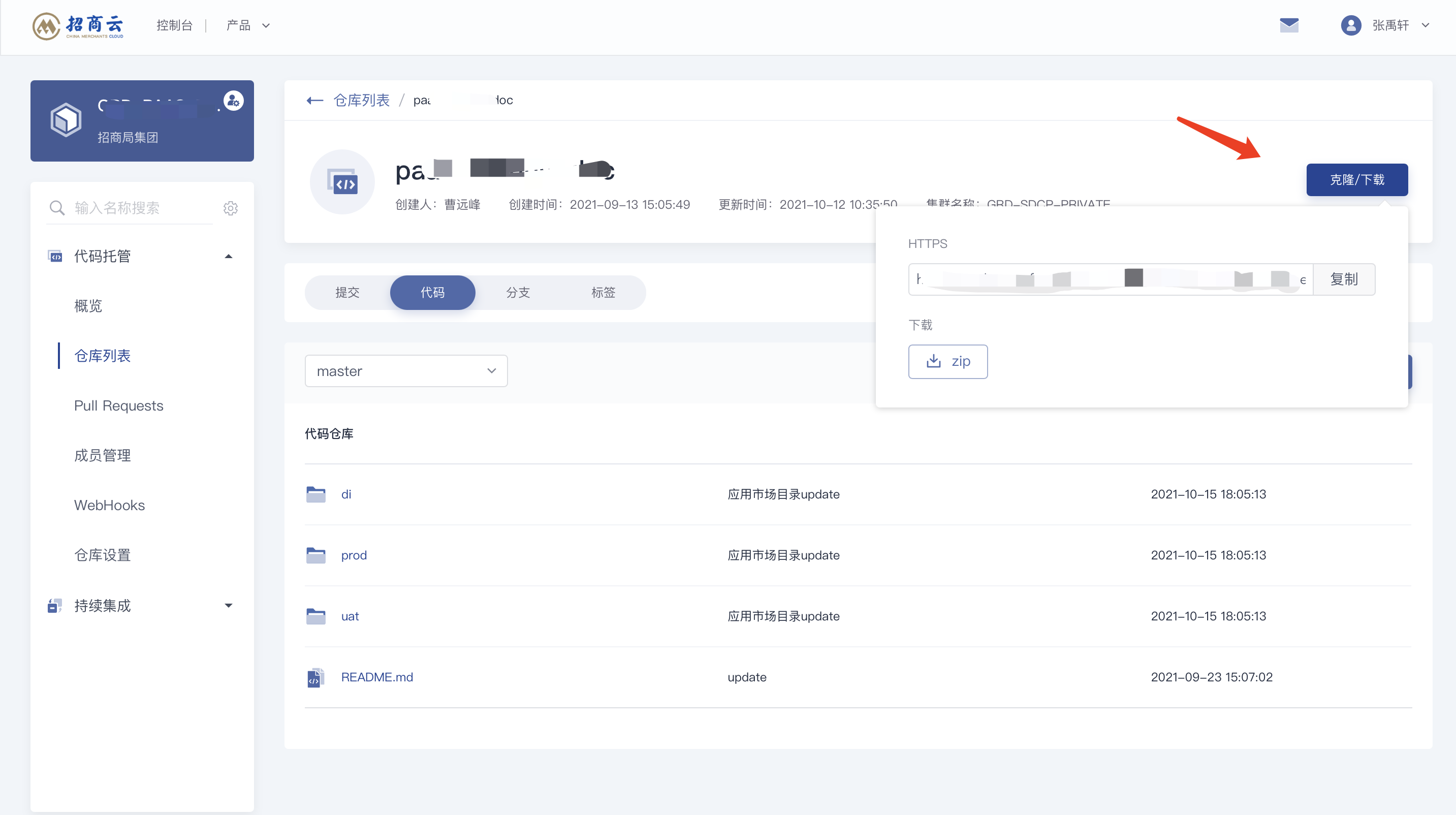Screen dimensions: 1456x815
Task: Click the project cube icon
Action: pos(66,120)
